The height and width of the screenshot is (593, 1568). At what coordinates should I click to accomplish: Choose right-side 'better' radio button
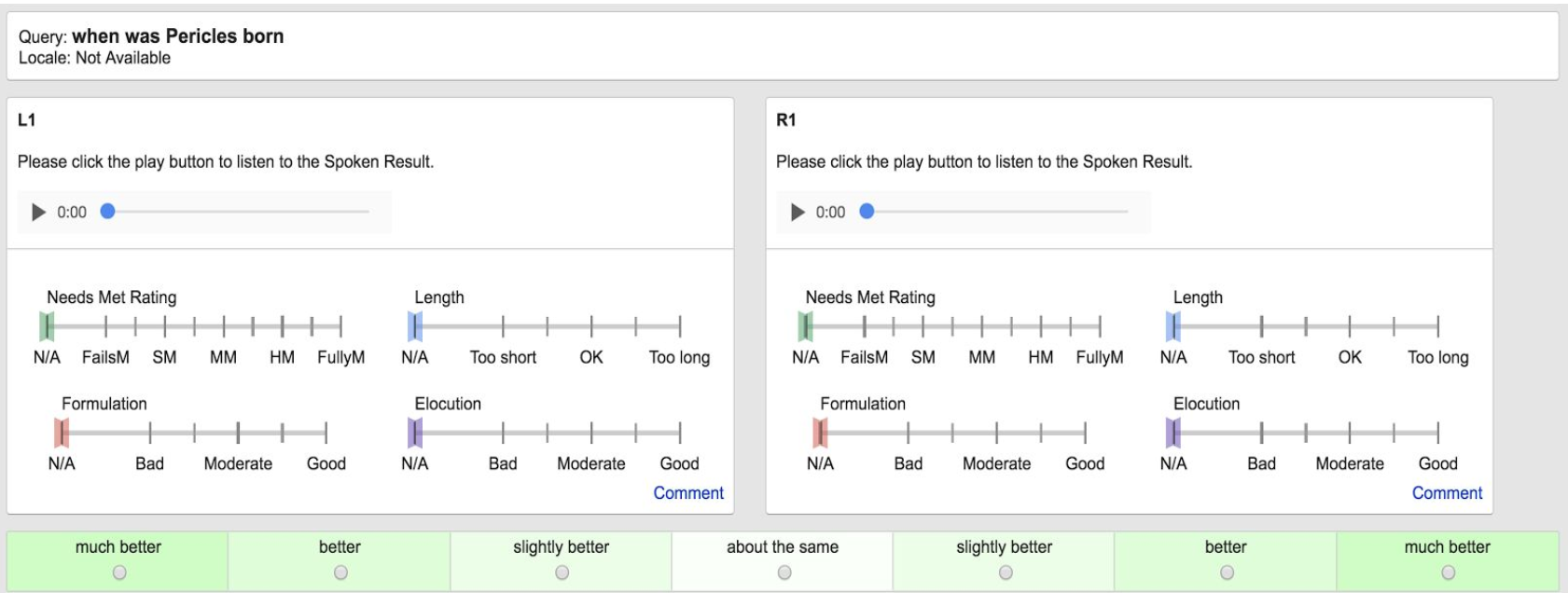tap(1227, 572)
